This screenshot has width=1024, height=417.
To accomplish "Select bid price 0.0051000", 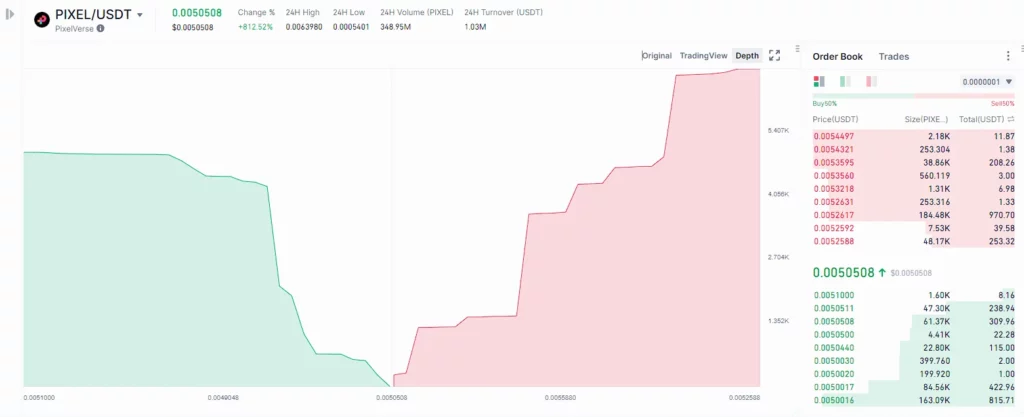I will [834, 295].
